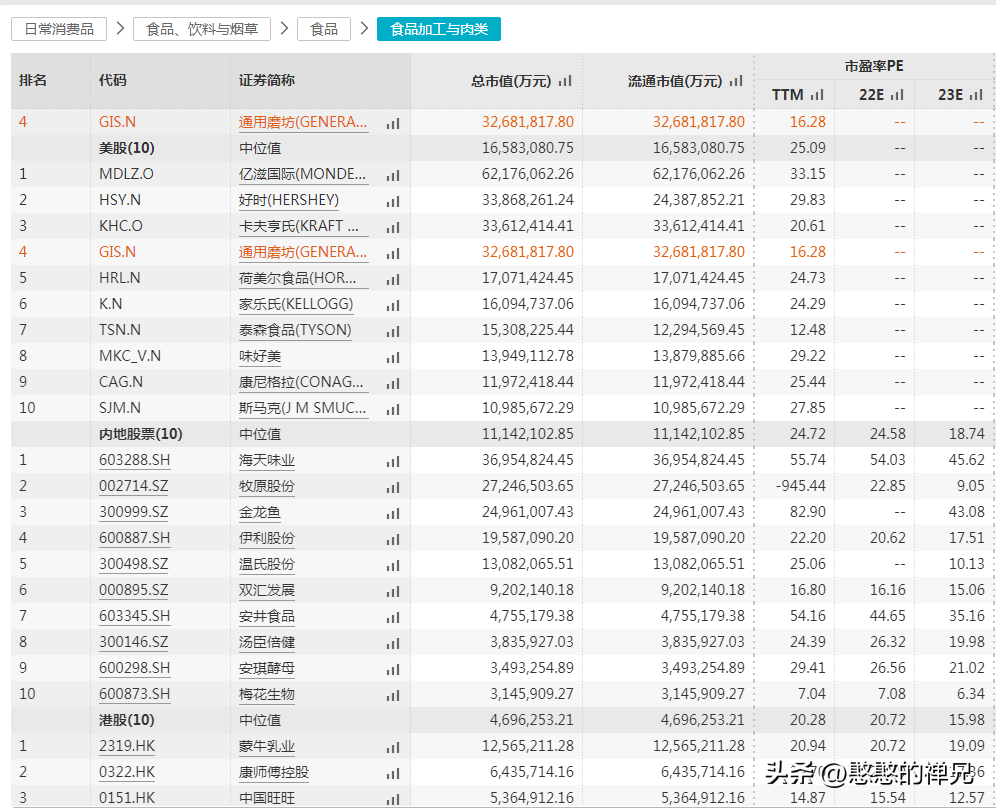This screenshot has width=996, height=808.
Task: Open chart icon for 海天味业 row
Action: (x=393, y=462)
